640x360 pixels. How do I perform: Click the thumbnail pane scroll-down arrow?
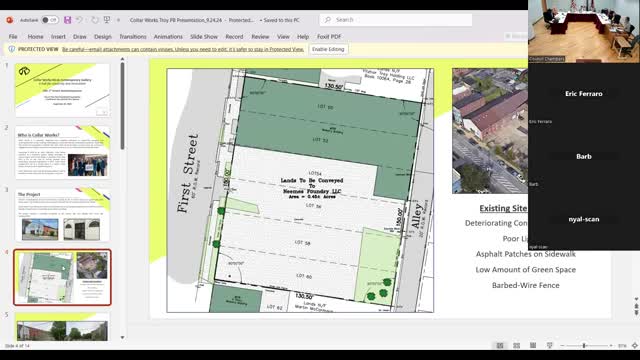click(122, 338)
